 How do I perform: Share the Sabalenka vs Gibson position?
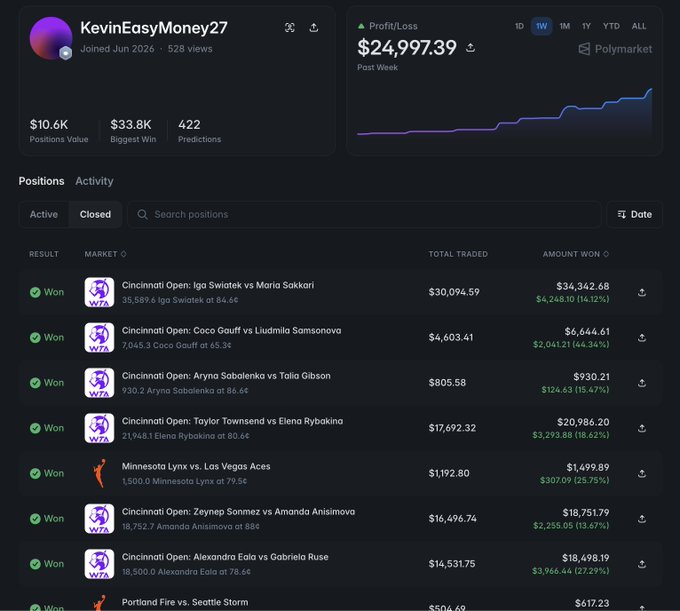pyautogui.click(x=642, y=383)
